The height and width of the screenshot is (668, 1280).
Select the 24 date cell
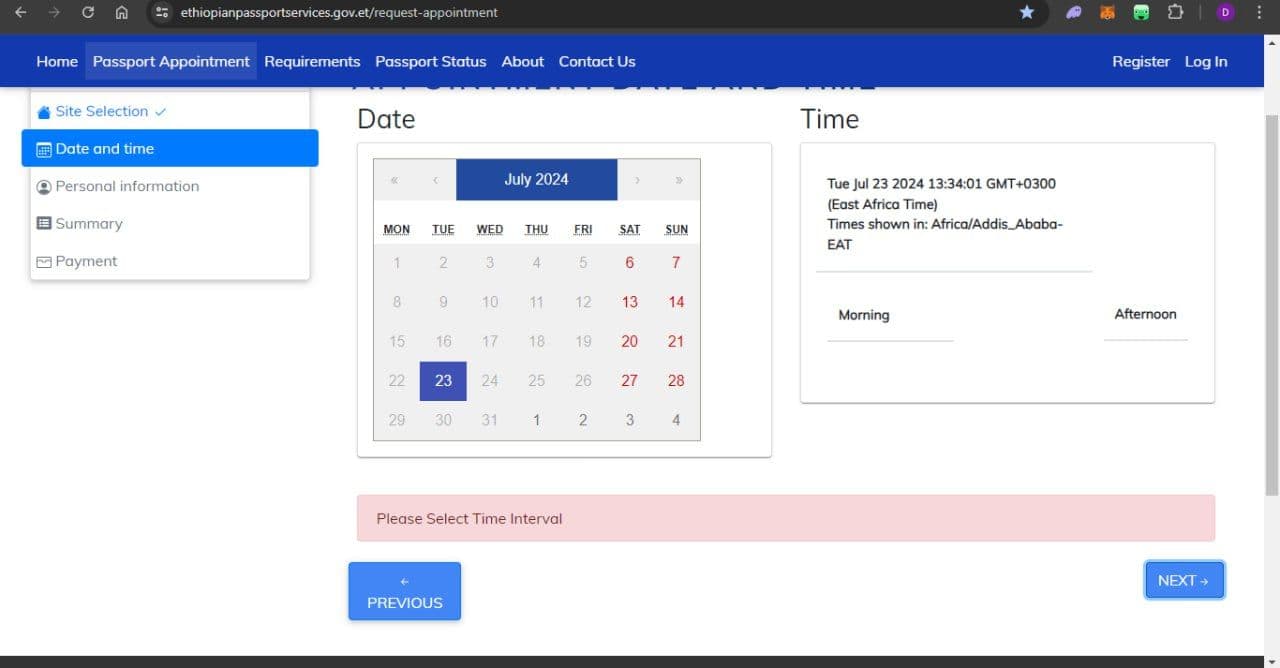[x=490, y=381]
